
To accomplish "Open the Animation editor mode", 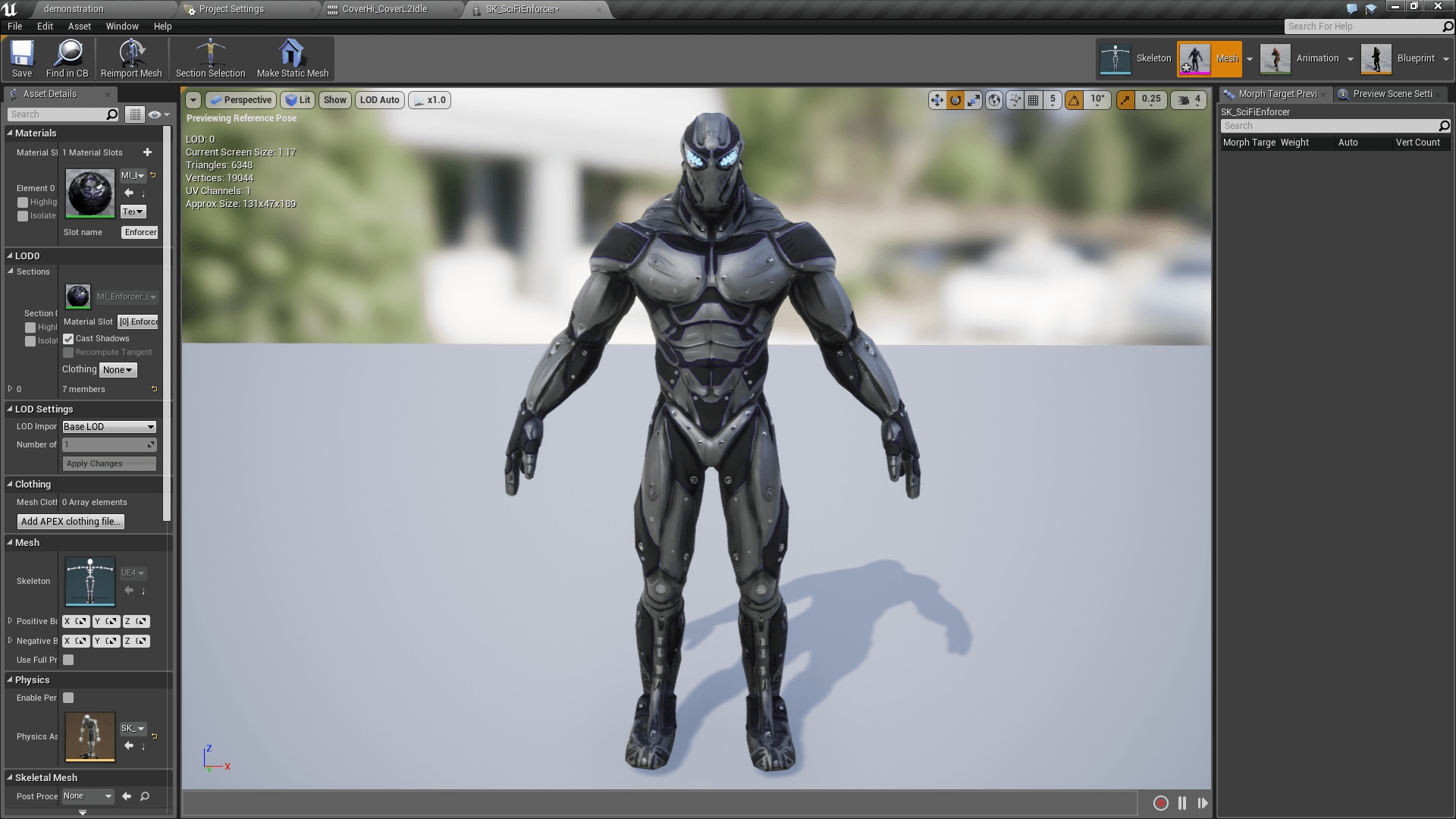I will coord(1275,58).
